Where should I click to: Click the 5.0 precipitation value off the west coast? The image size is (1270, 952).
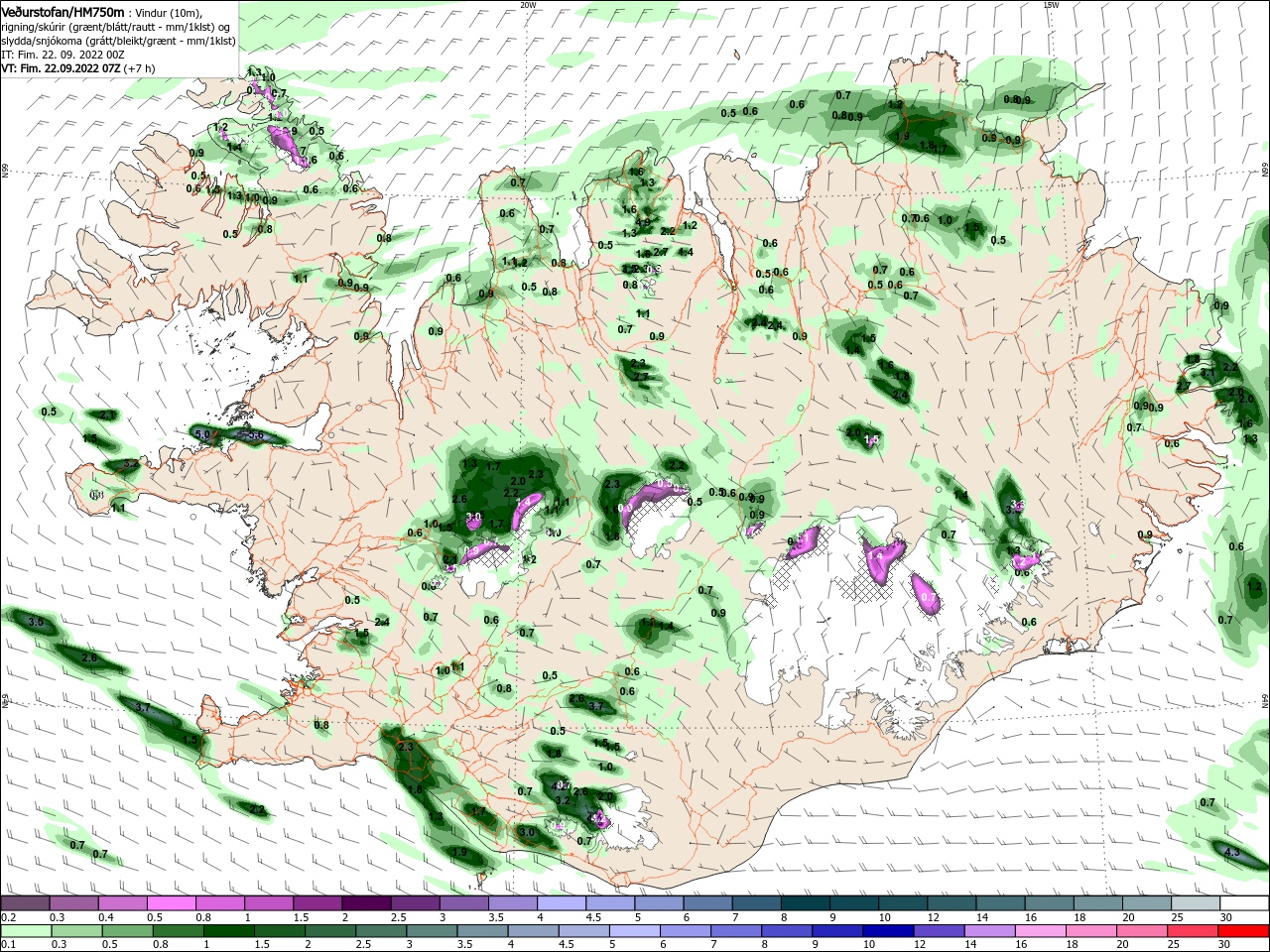201,434
